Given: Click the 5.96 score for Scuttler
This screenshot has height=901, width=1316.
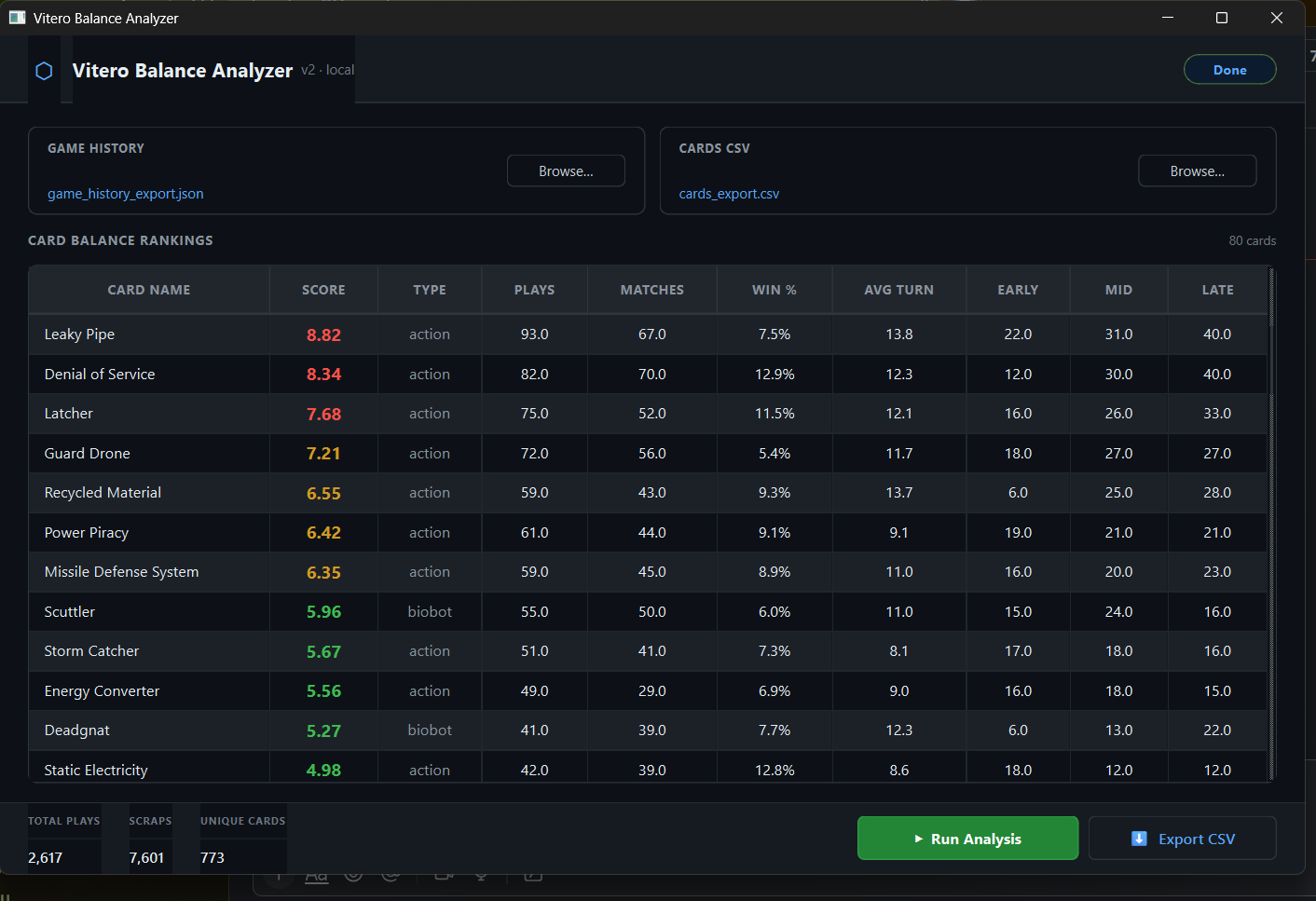Looking at the screenshot, I should click(x=323, y=611).
